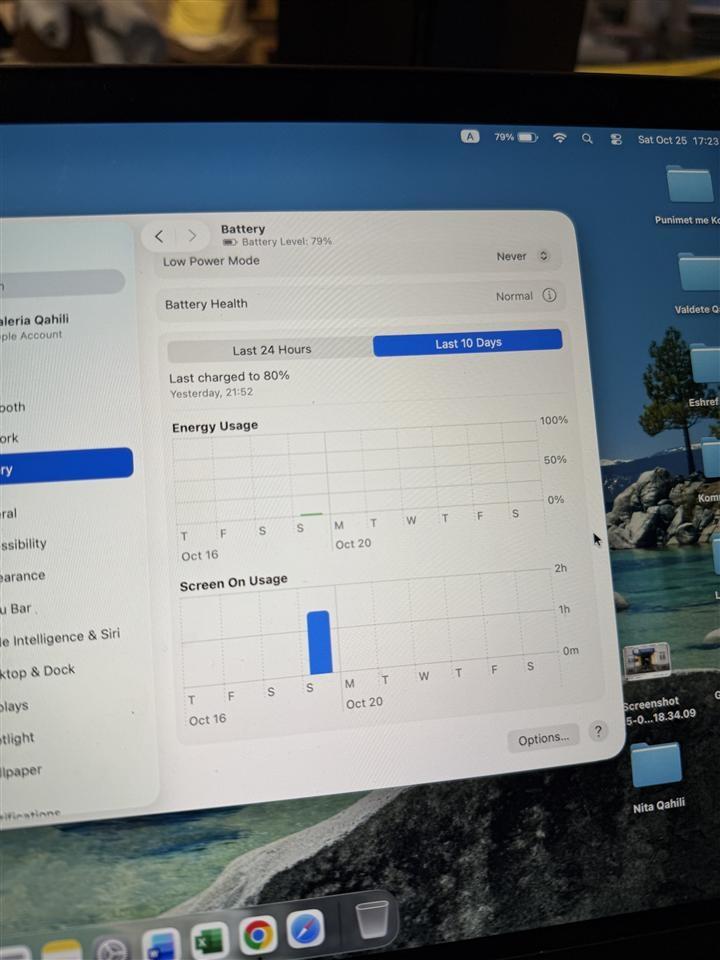
Task: Open Notes from the Dock
Action: tap(61, 950)
